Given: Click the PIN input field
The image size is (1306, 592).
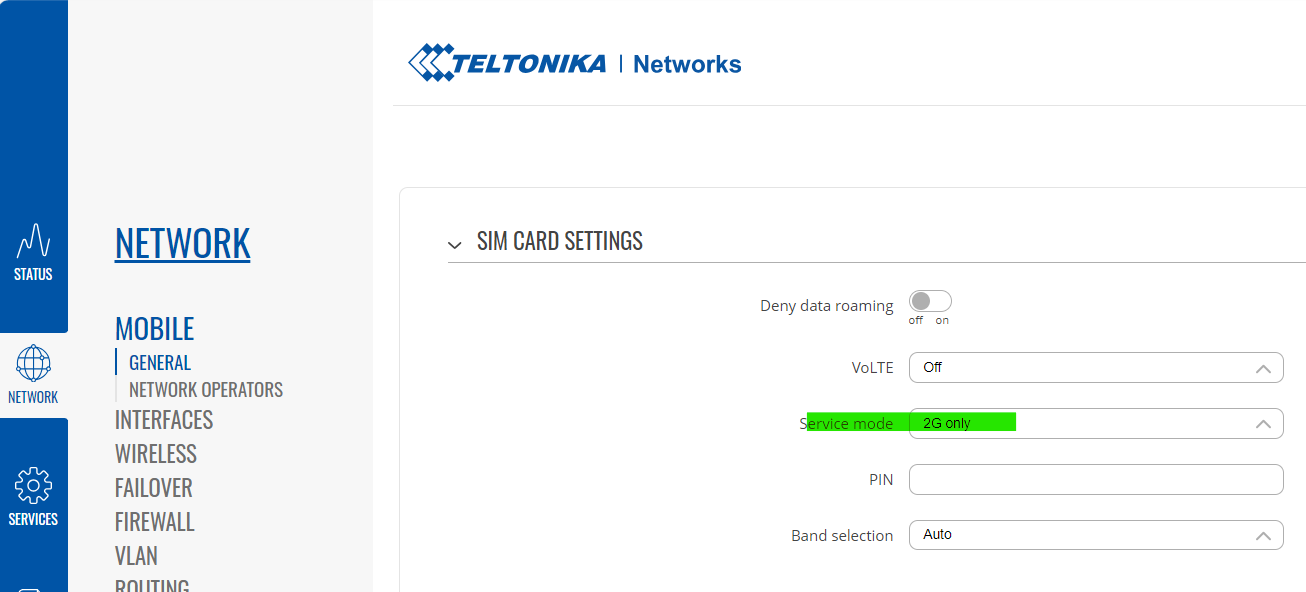Looking at the screenshot, I should coord(1096,479).
